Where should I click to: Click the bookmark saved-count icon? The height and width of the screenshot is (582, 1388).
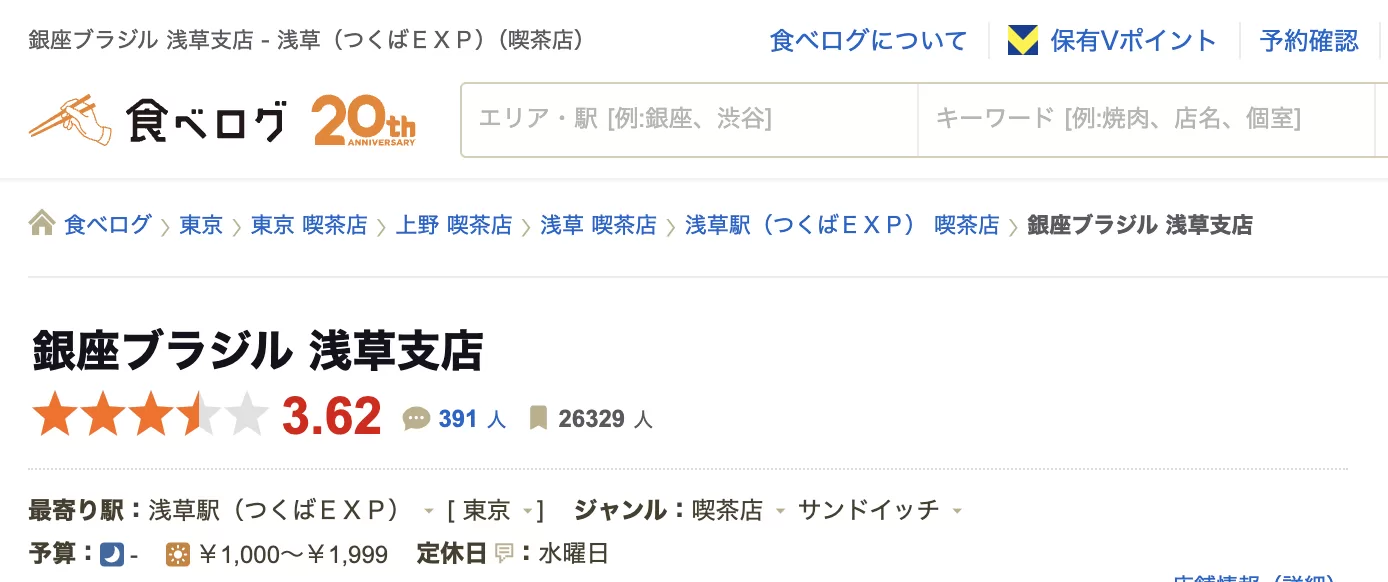pos(538,419)
